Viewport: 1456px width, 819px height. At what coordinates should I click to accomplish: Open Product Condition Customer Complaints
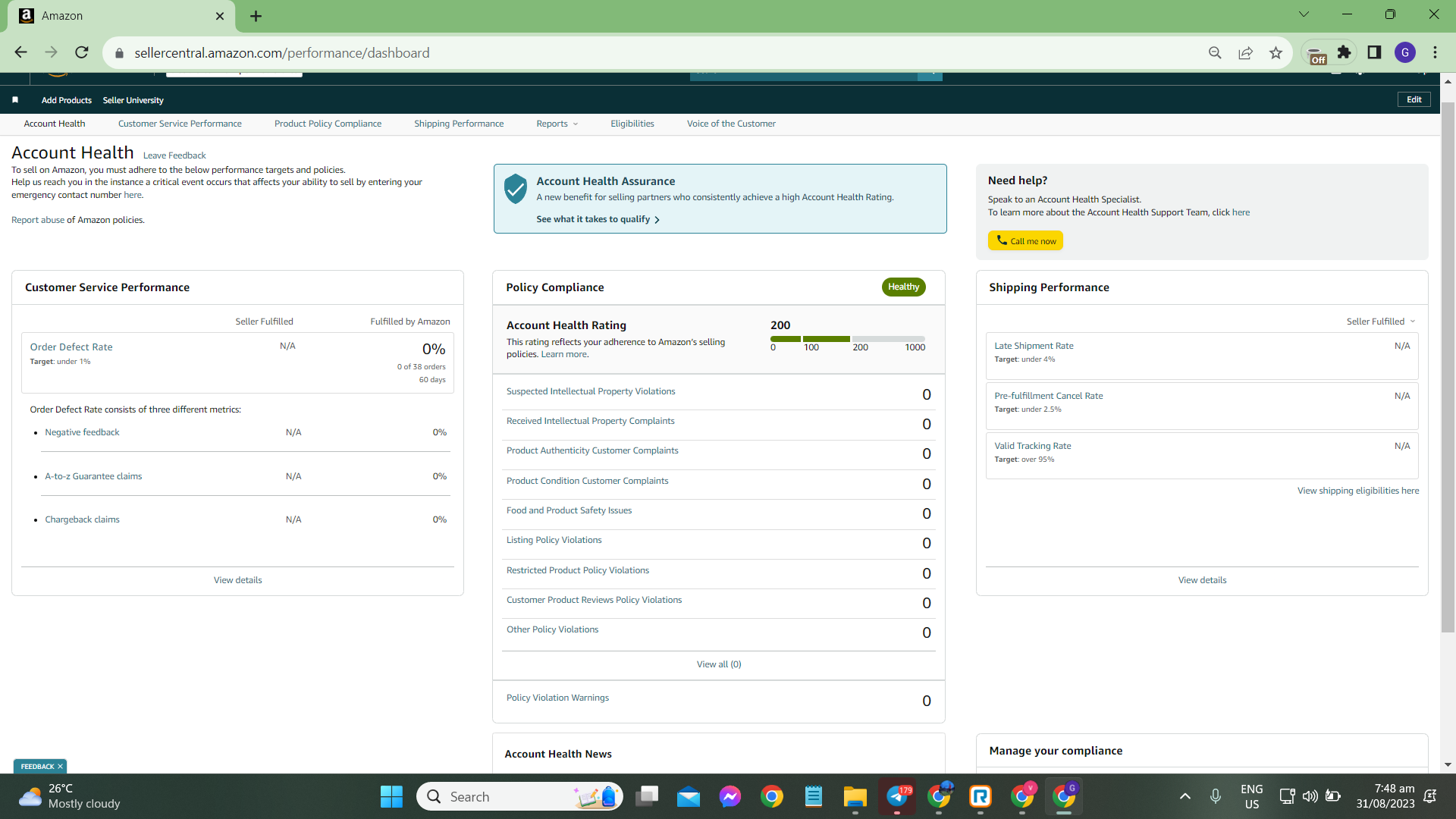[x=587, y=481]
